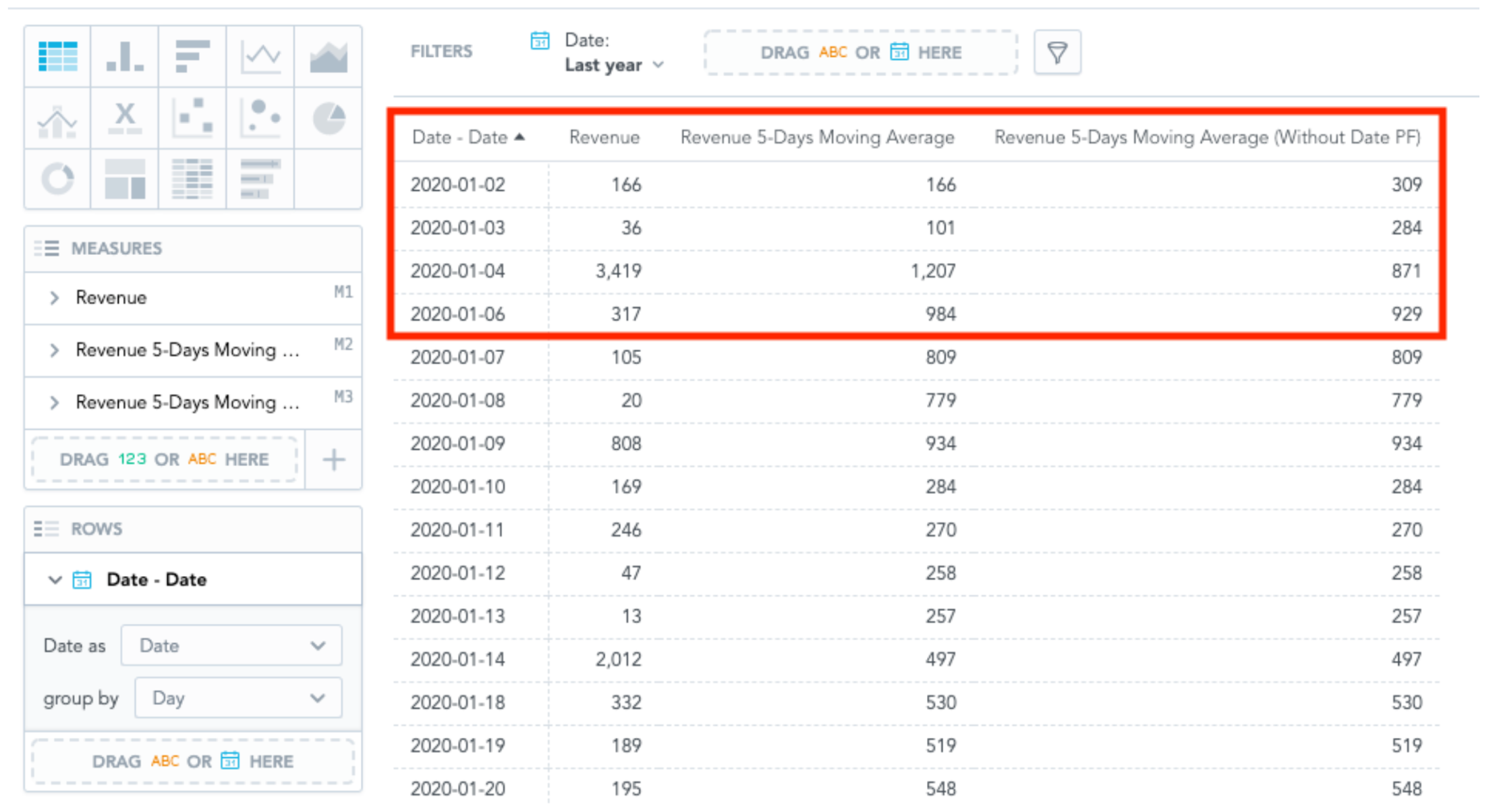Select the table visualization icon

[x=57, y=57]
